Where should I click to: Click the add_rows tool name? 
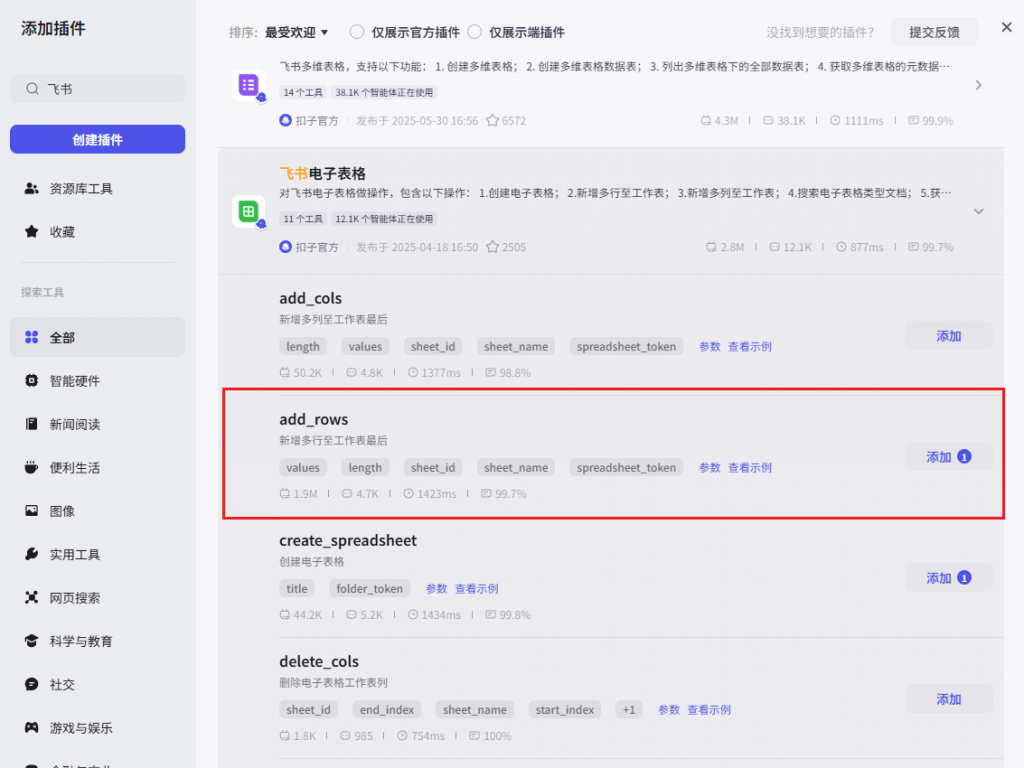tap(313, 419)
